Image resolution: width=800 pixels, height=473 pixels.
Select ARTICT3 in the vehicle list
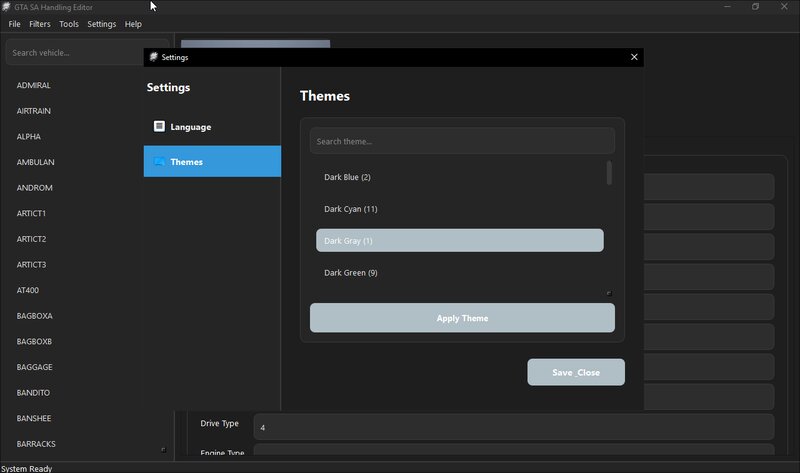31,264
